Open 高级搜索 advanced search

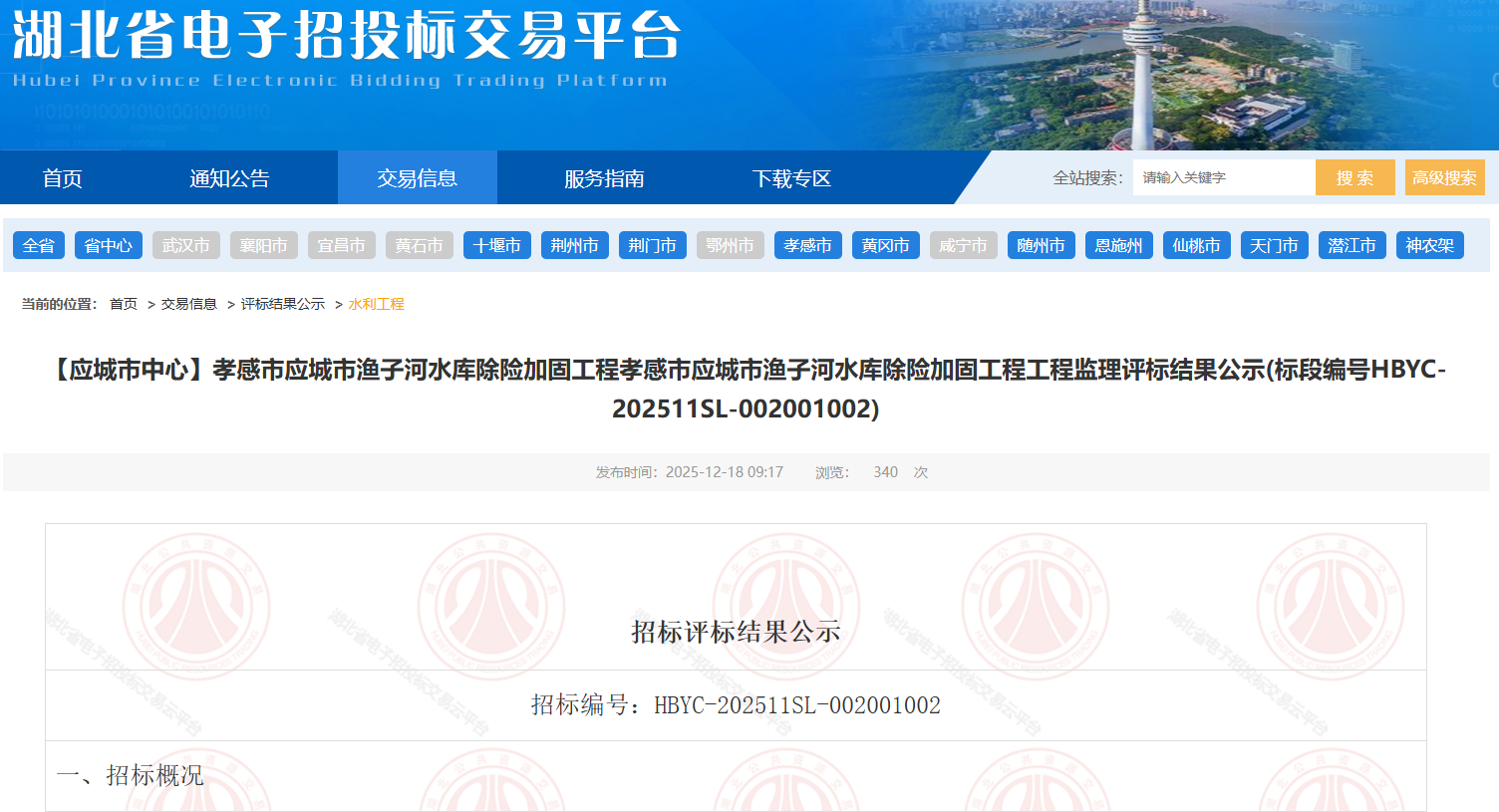[x=1444, y=177]
